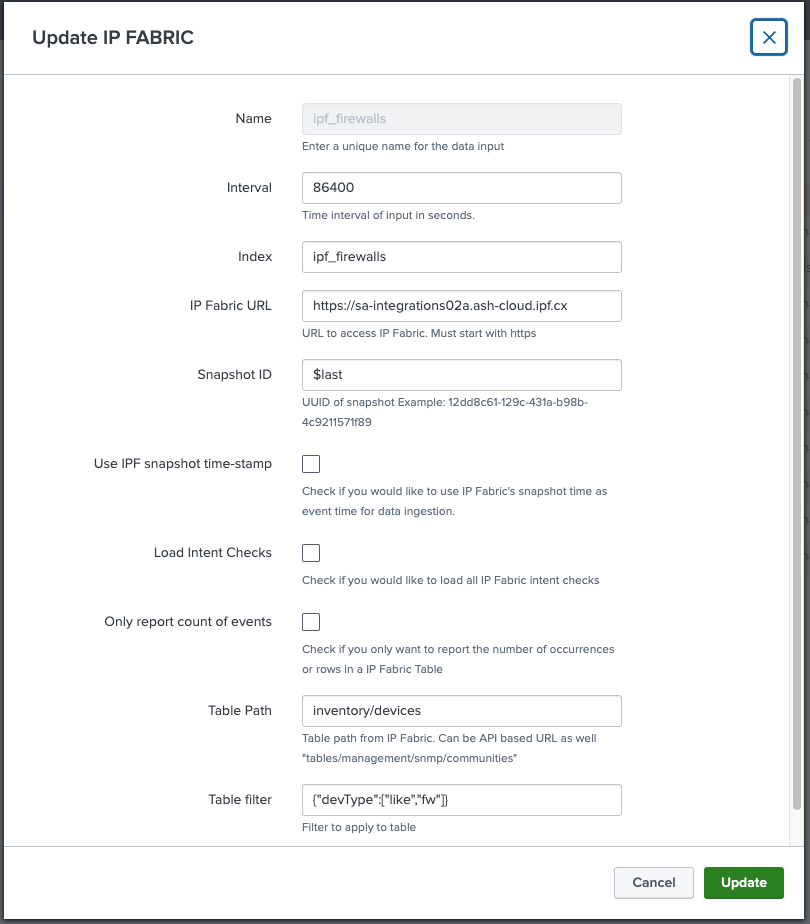
Task: Click the Table Path input box
Action: (461, 711)
